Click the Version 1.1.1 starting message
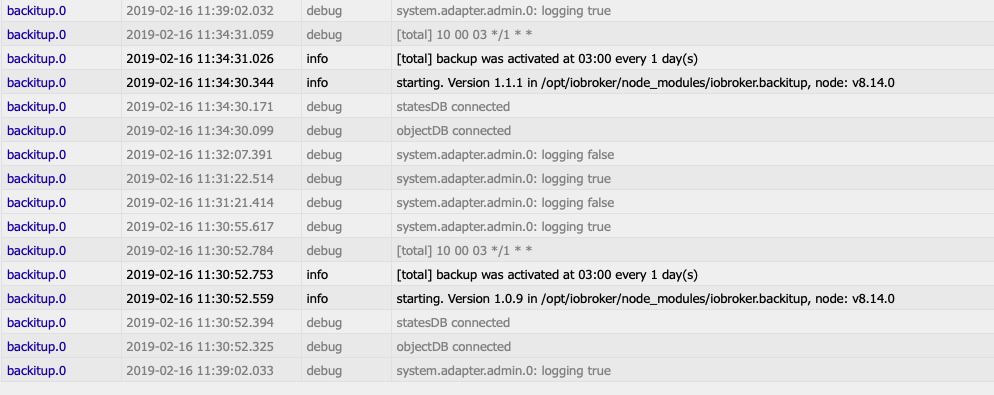This screenshot has width=994, height=395. click(x=645, y=83)
